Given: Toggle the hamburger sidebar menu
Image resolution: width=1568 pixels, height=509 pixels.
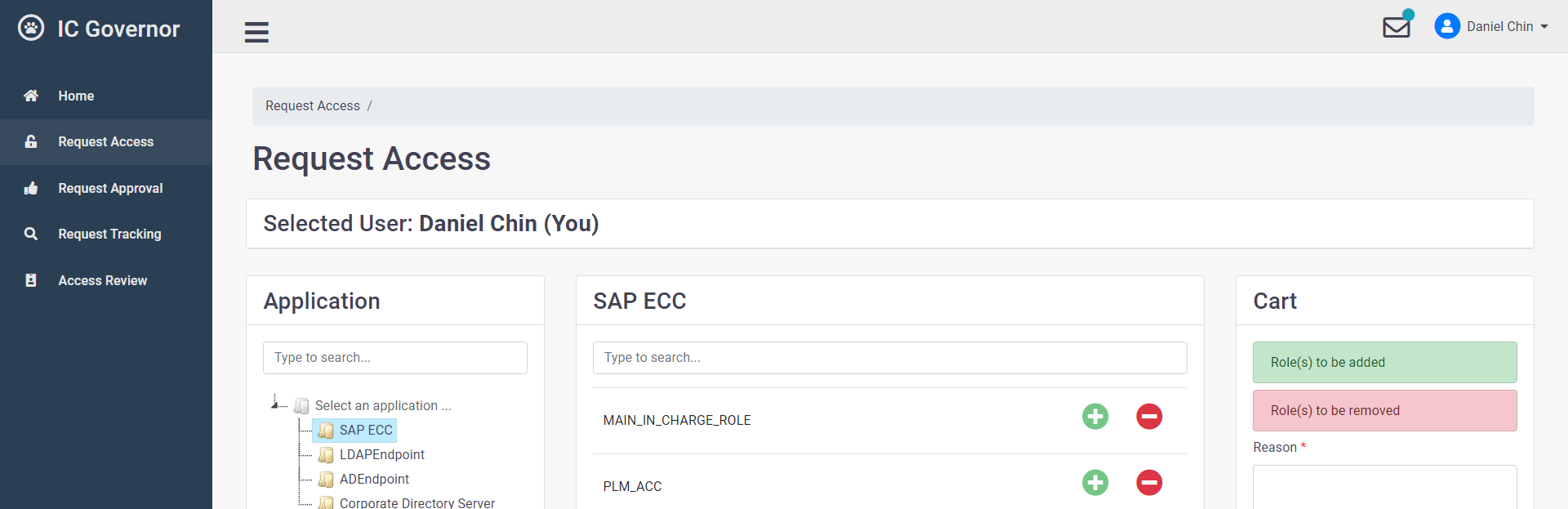Looking at the screenshot, I should click(256, 32).
